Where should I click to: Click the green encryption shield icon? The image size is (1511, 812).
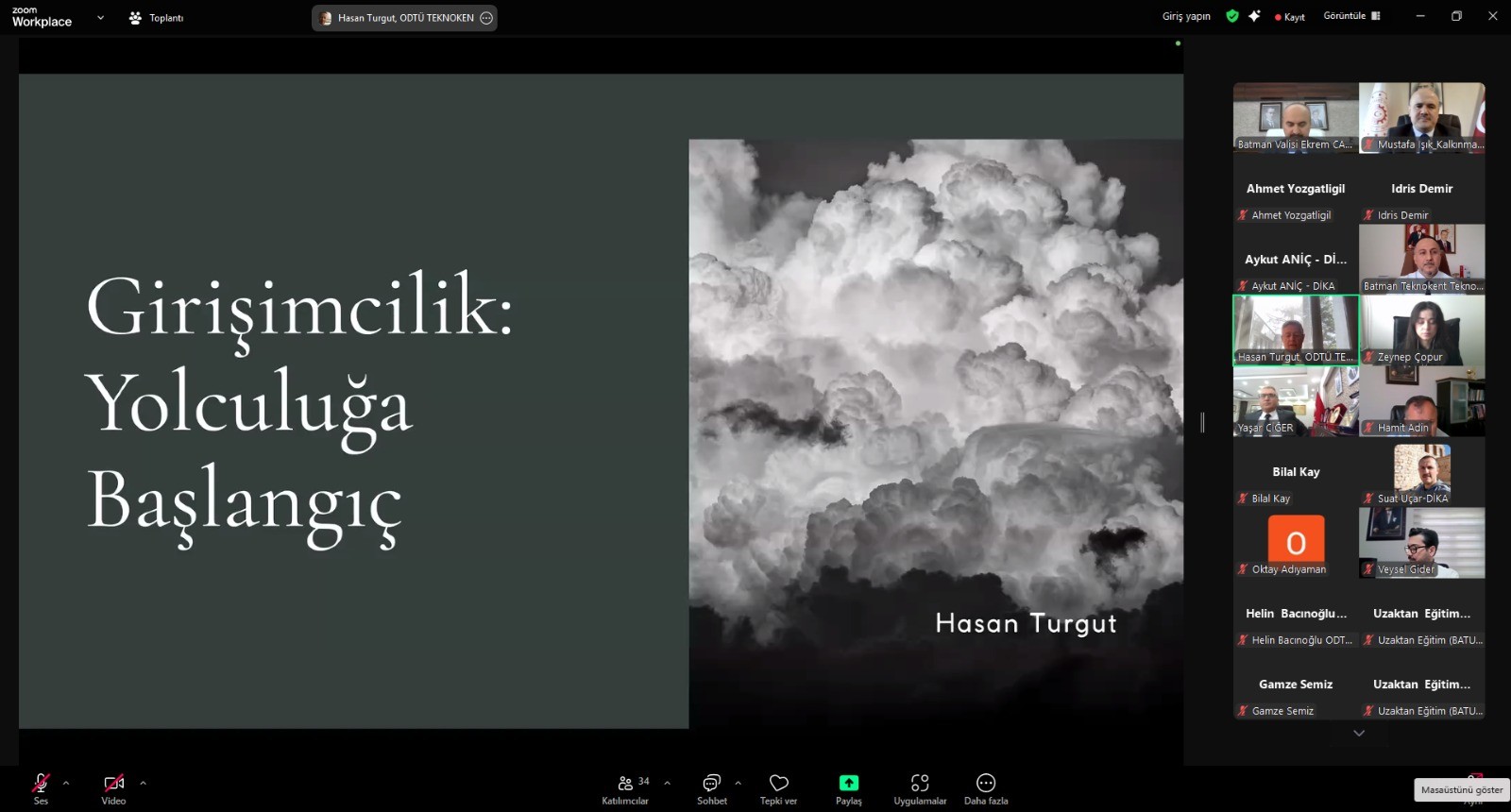[x=1231, y=16]
